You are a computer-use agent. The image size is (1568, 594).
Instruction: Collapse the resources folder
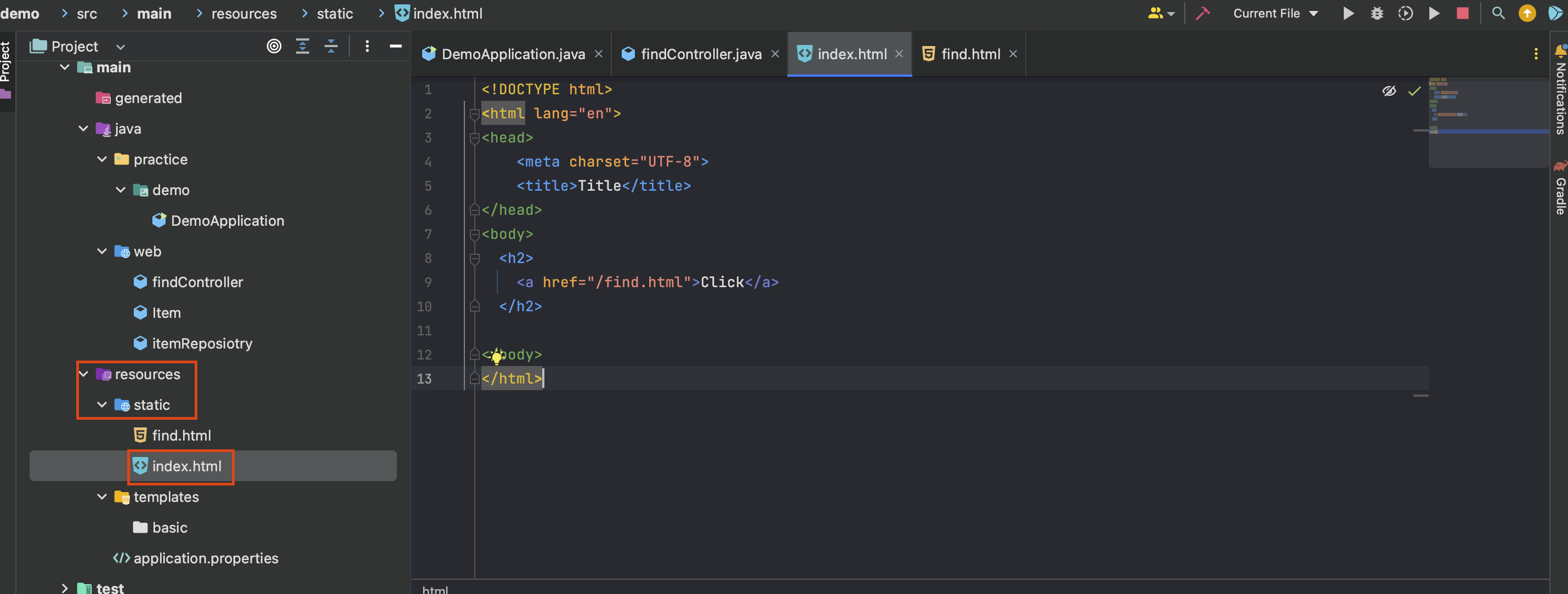click(83, 374)
